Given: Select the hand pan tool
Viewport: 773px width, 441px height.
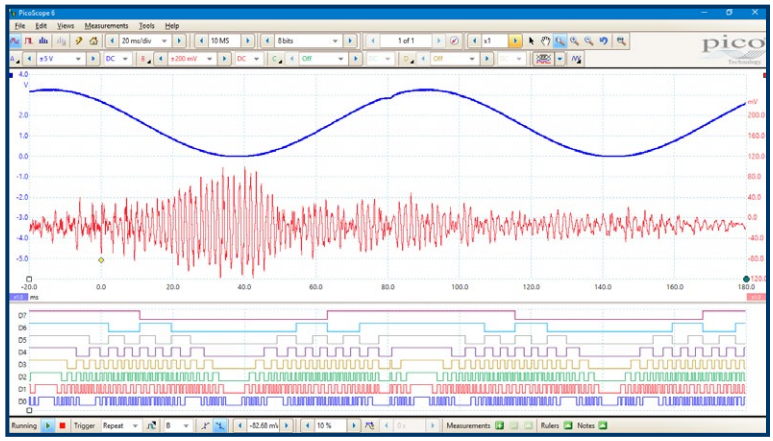Looking at the screenshot, I should click(x=545, y=41).
